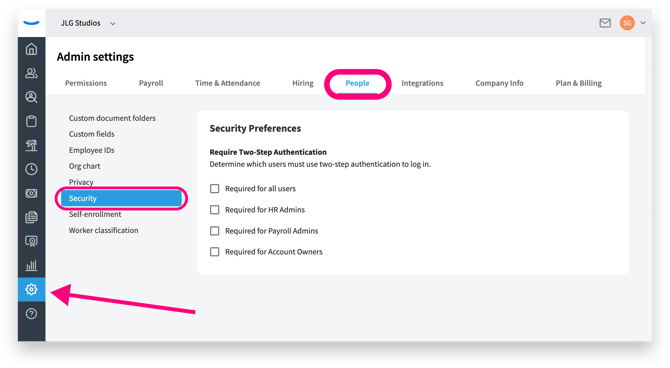Check Required for Account Owners

click(x=215, y=252)
